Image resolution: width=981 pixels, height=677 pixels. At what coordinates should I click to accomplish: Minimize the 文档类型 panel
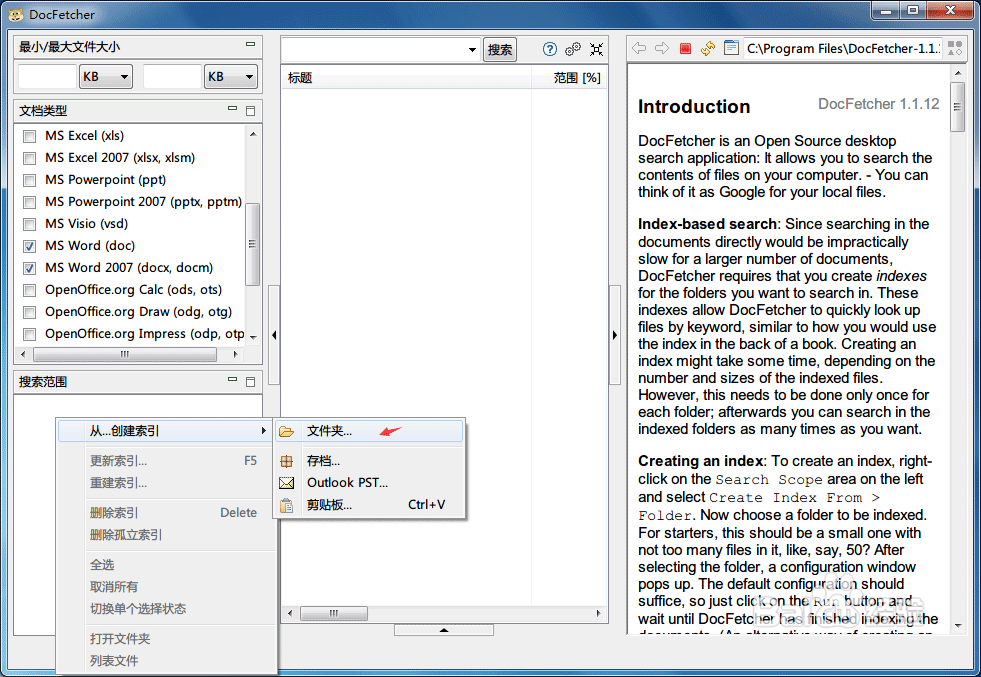coord(233,108)
